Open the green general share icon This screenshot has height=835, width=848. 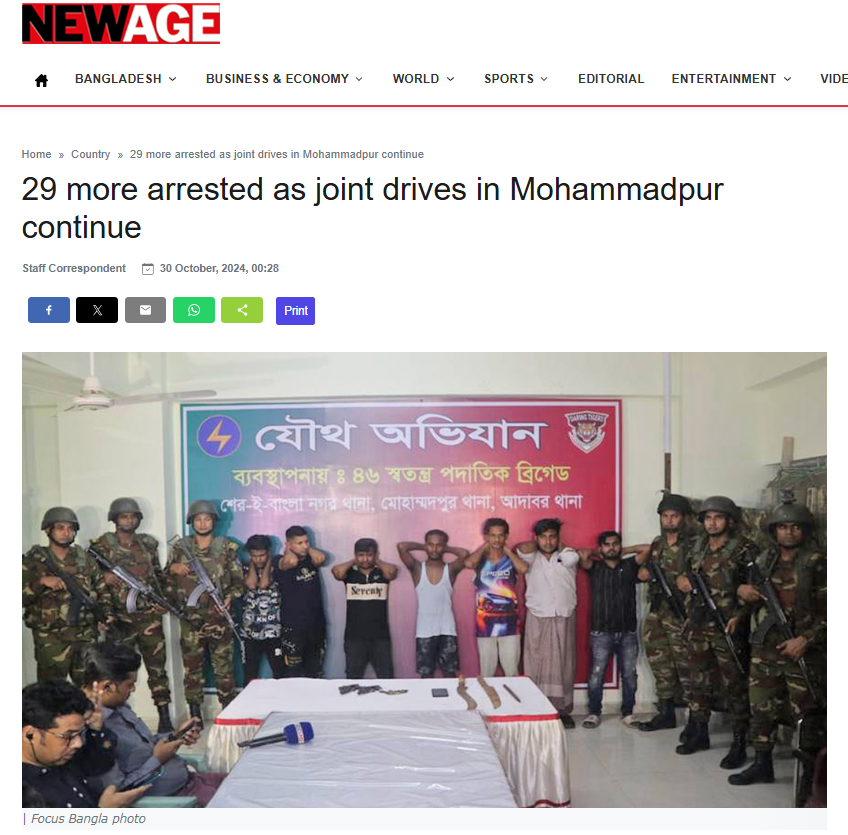(x=242, y=310)
